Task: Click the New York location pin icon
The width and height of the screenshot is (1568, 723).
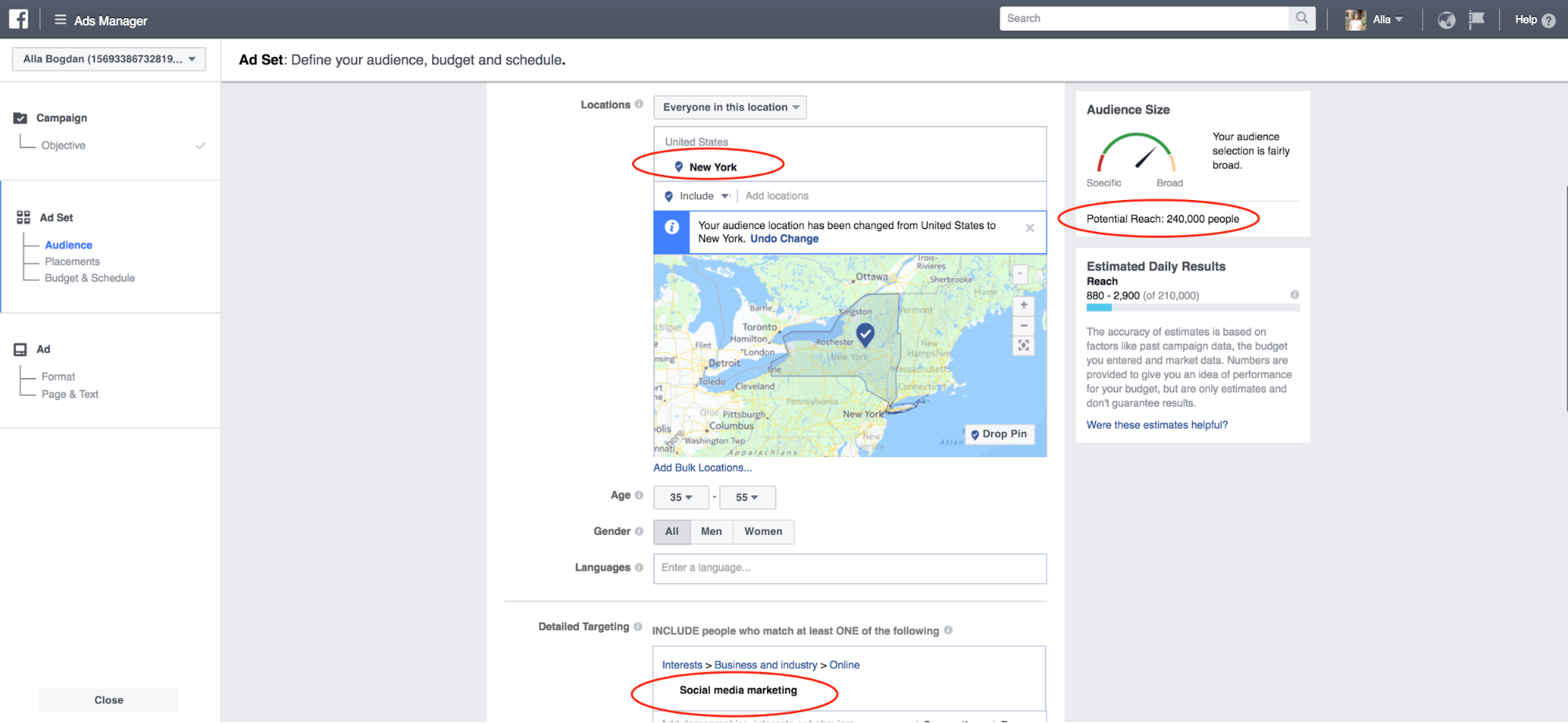Action: [x=678, y=167]
